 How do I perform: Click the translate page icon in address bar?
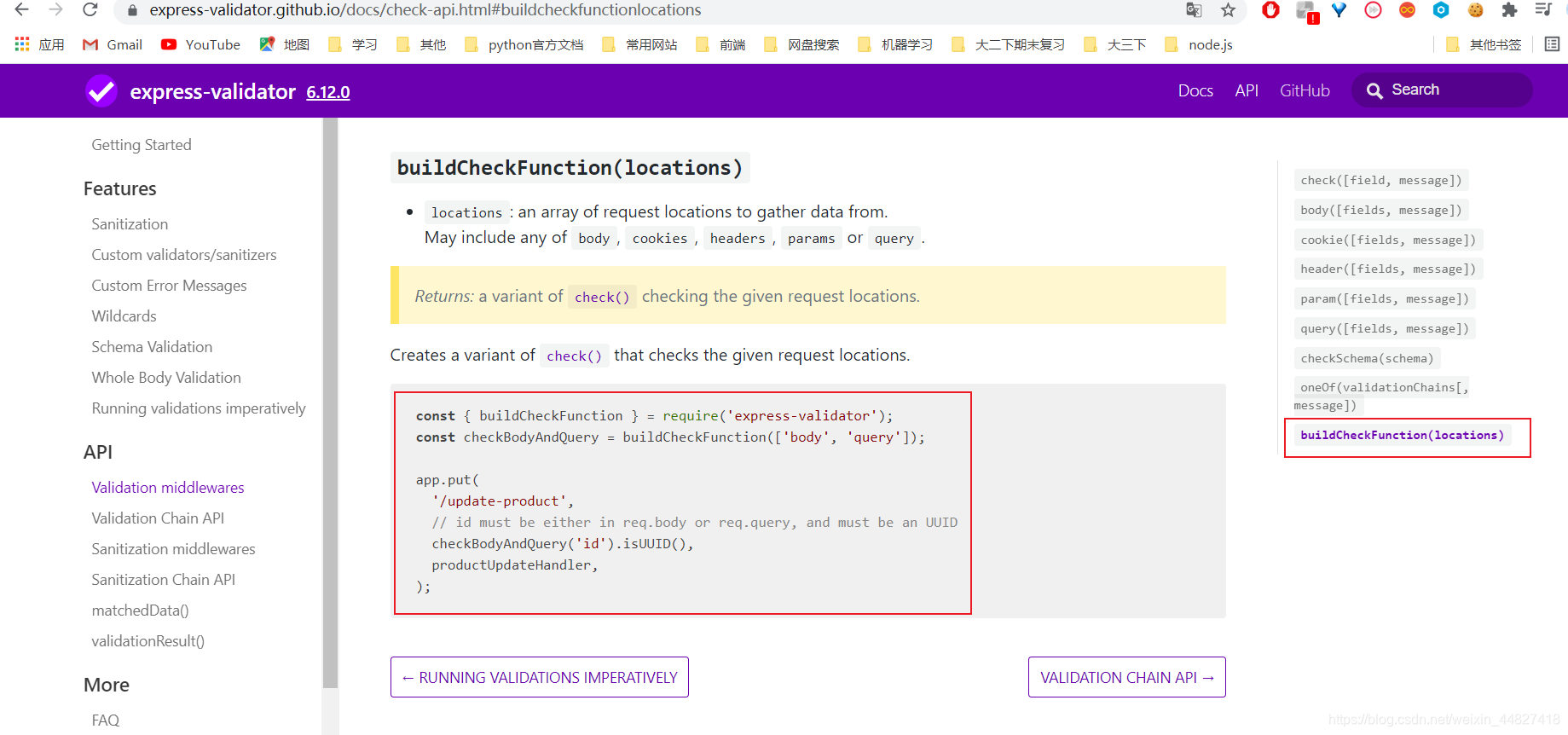[1194, 10]
